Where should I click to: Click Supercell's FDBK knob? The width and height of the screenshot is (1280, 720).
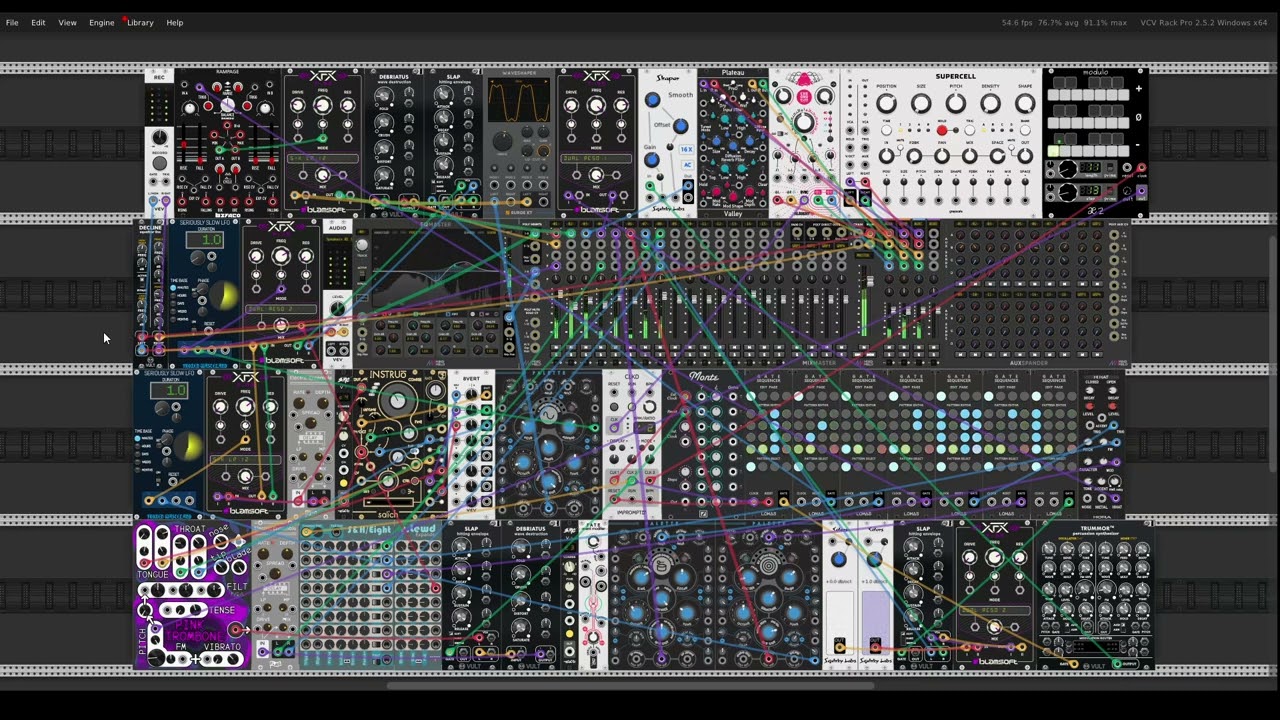[913, 154]
